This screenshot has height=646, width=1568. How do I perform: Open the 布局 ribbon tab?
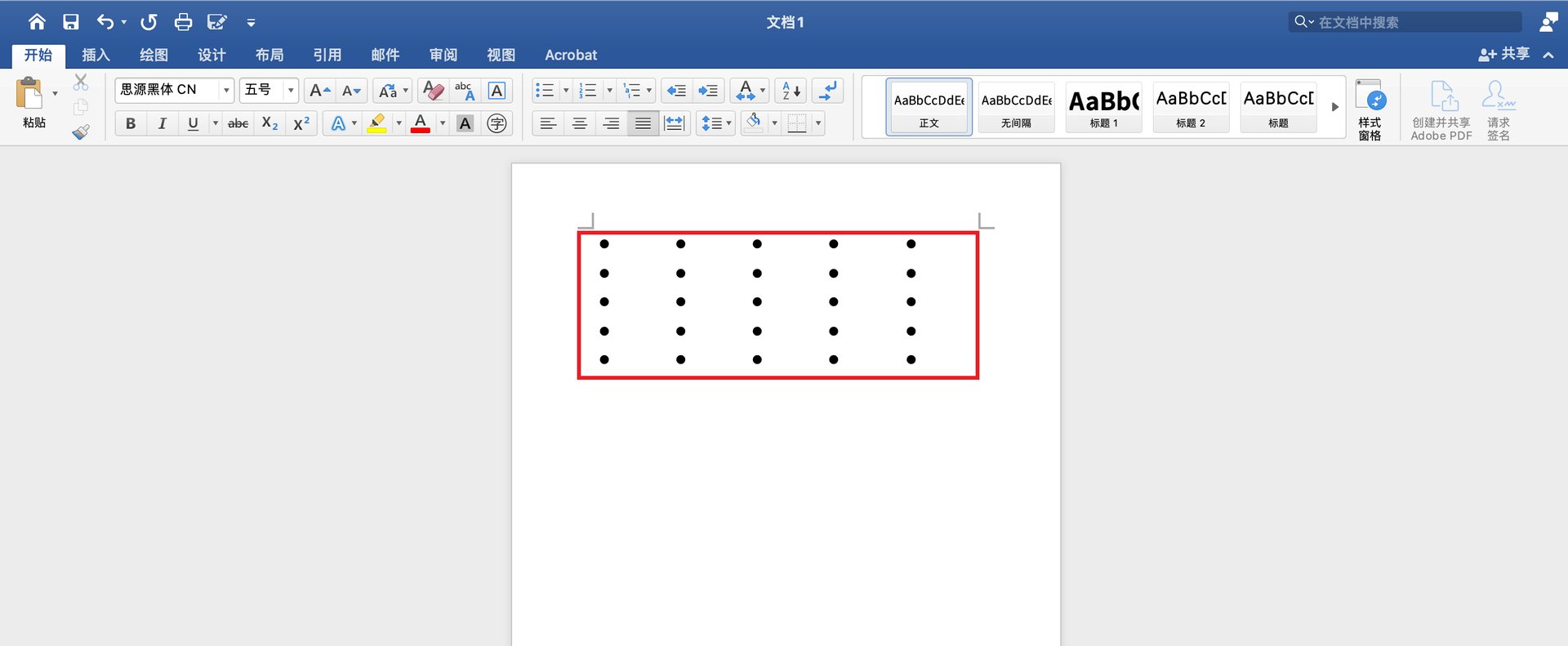(269, 55)
